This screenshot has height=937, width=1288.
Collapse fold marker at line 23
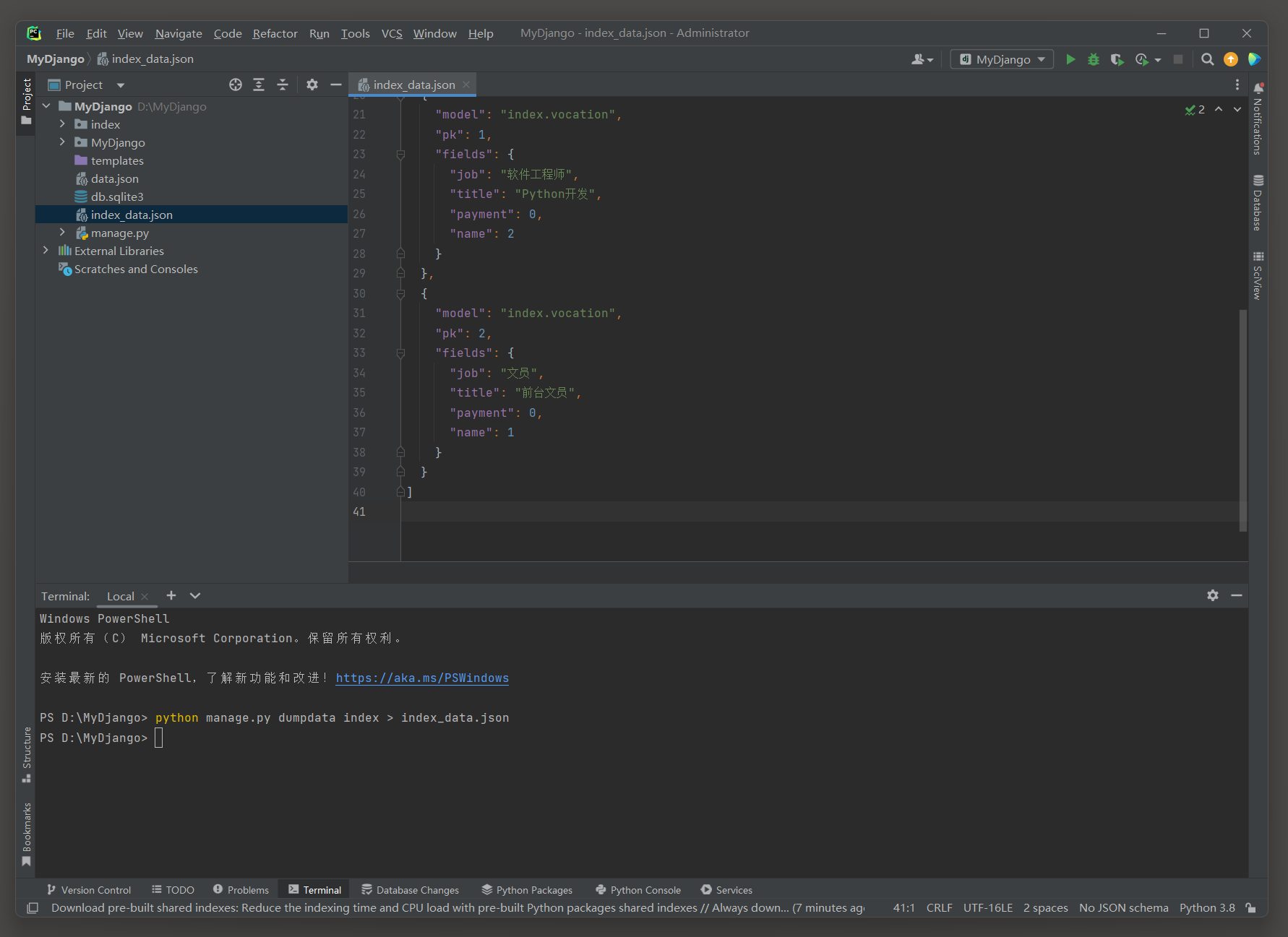coord(400,154)
